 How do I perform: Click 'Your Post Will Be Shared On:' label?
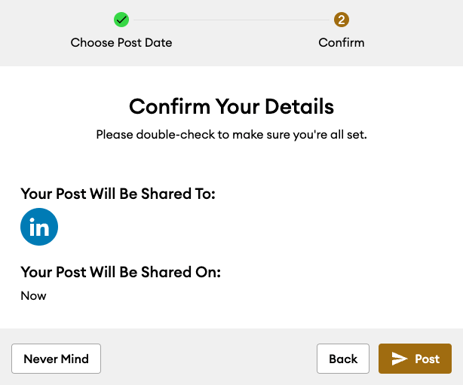coord(121,272)
